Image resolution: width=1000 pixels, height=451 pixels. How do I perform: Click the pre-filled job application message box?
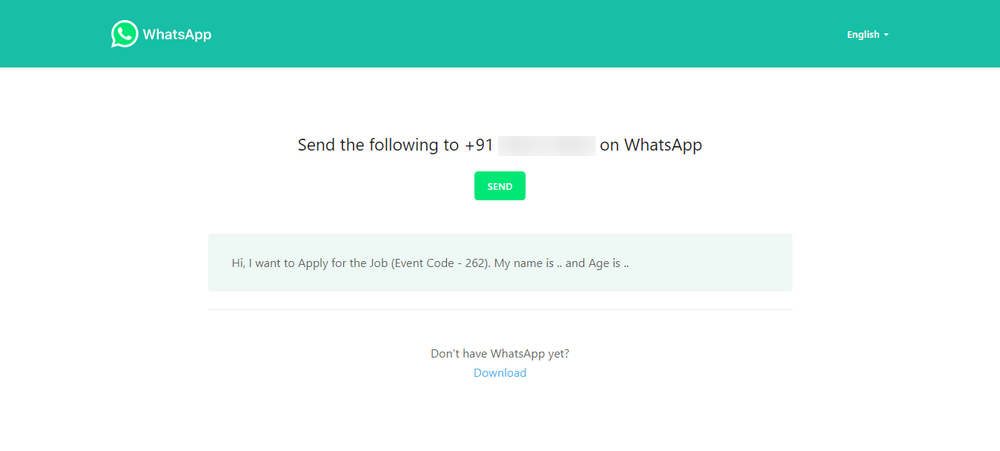(x=500, y=262)
